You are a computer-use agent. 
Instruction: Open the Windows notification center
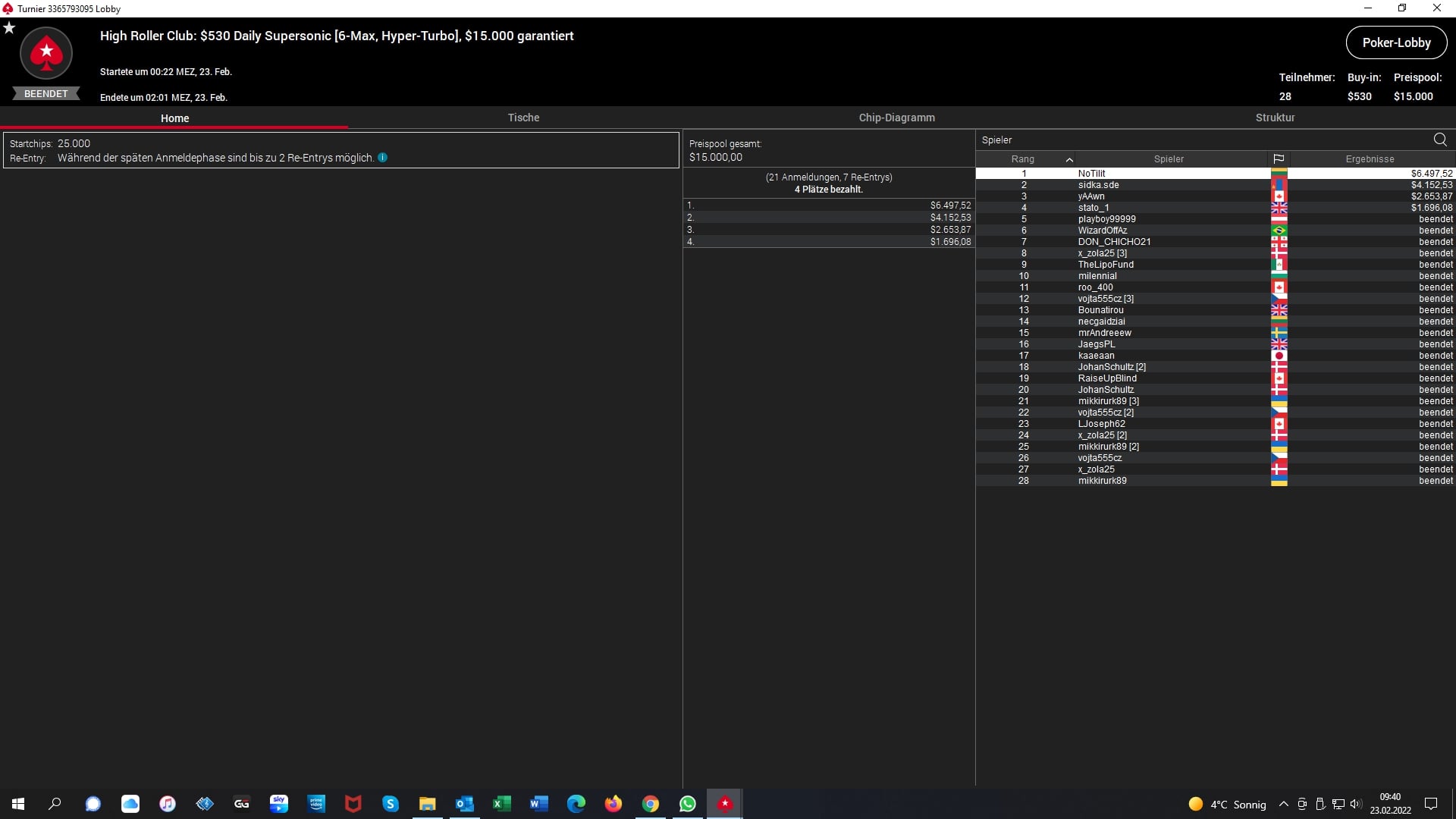(1431, 805)
